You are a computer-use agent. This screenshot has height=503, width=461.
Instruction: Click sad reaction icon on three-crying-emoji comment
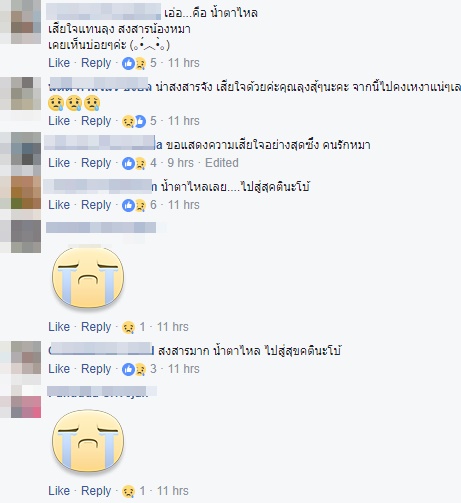tap(128, 121)
